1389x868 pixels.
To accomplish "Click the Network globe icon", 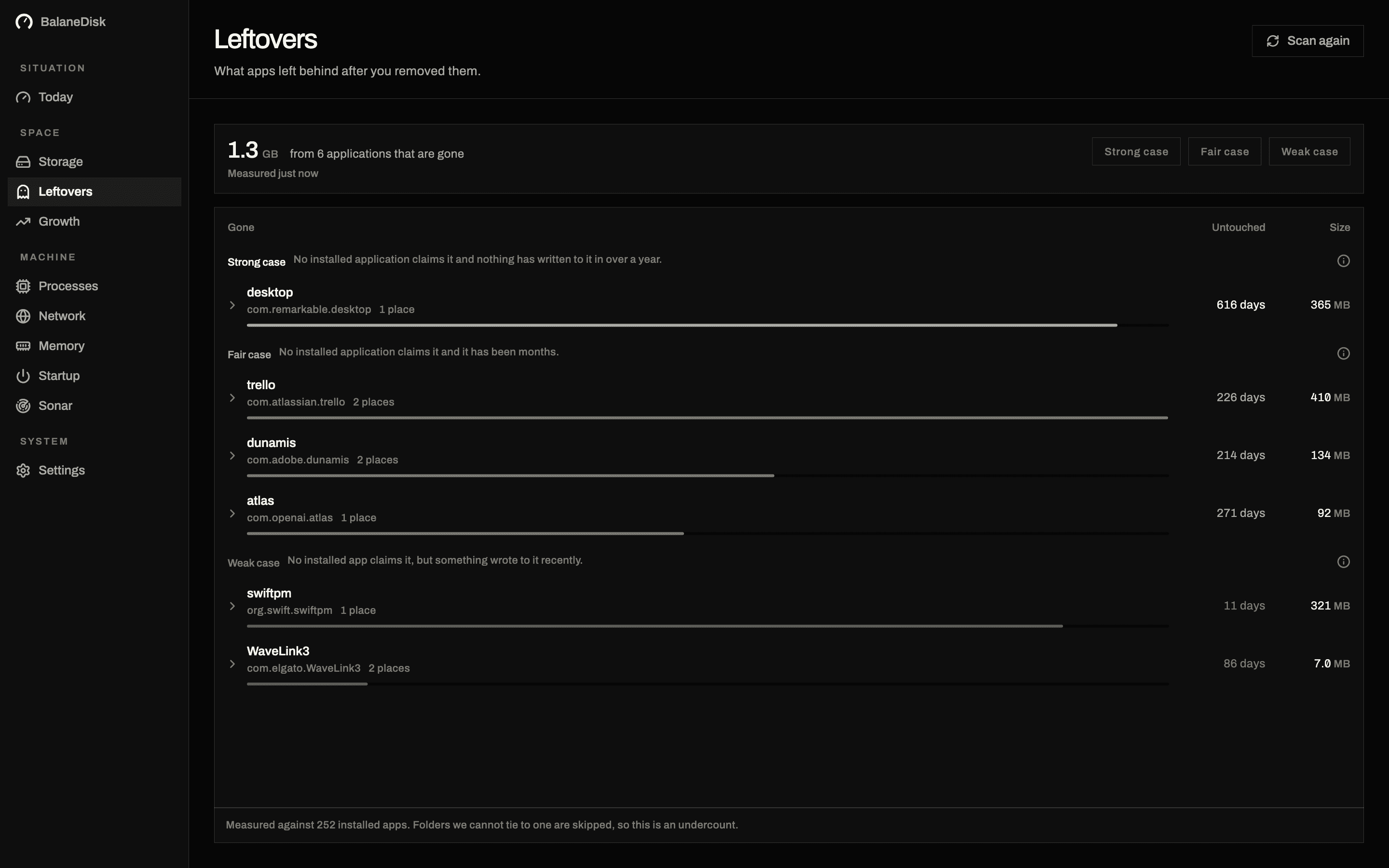I will click(x=23, y=316).
